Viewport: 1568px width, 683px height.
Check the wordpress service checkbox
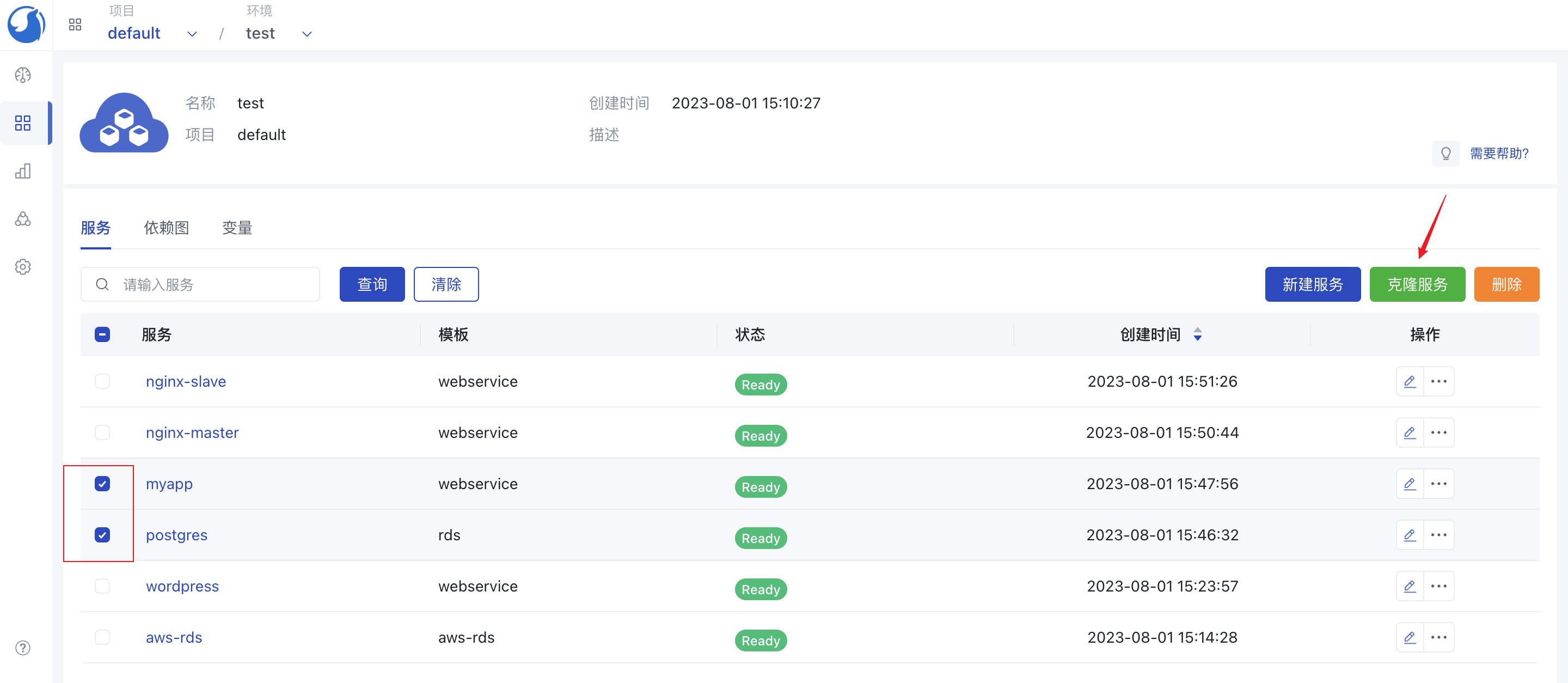pos(102,586)
